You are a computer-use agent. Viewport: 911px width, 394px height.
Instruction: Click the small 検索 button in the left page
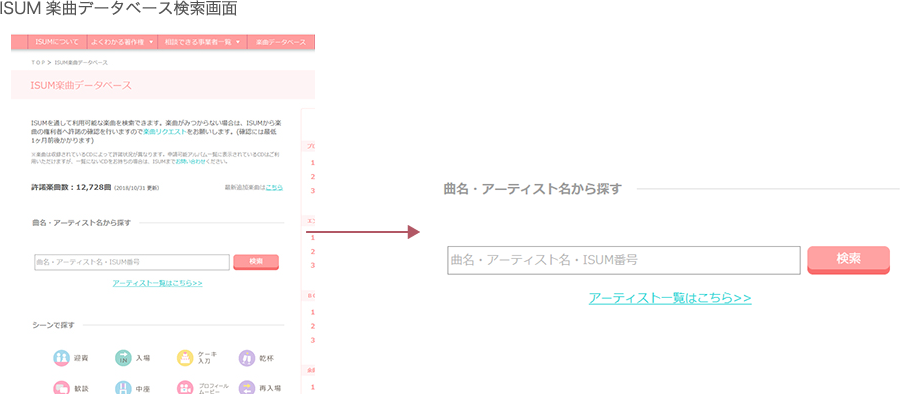(256, 262)
